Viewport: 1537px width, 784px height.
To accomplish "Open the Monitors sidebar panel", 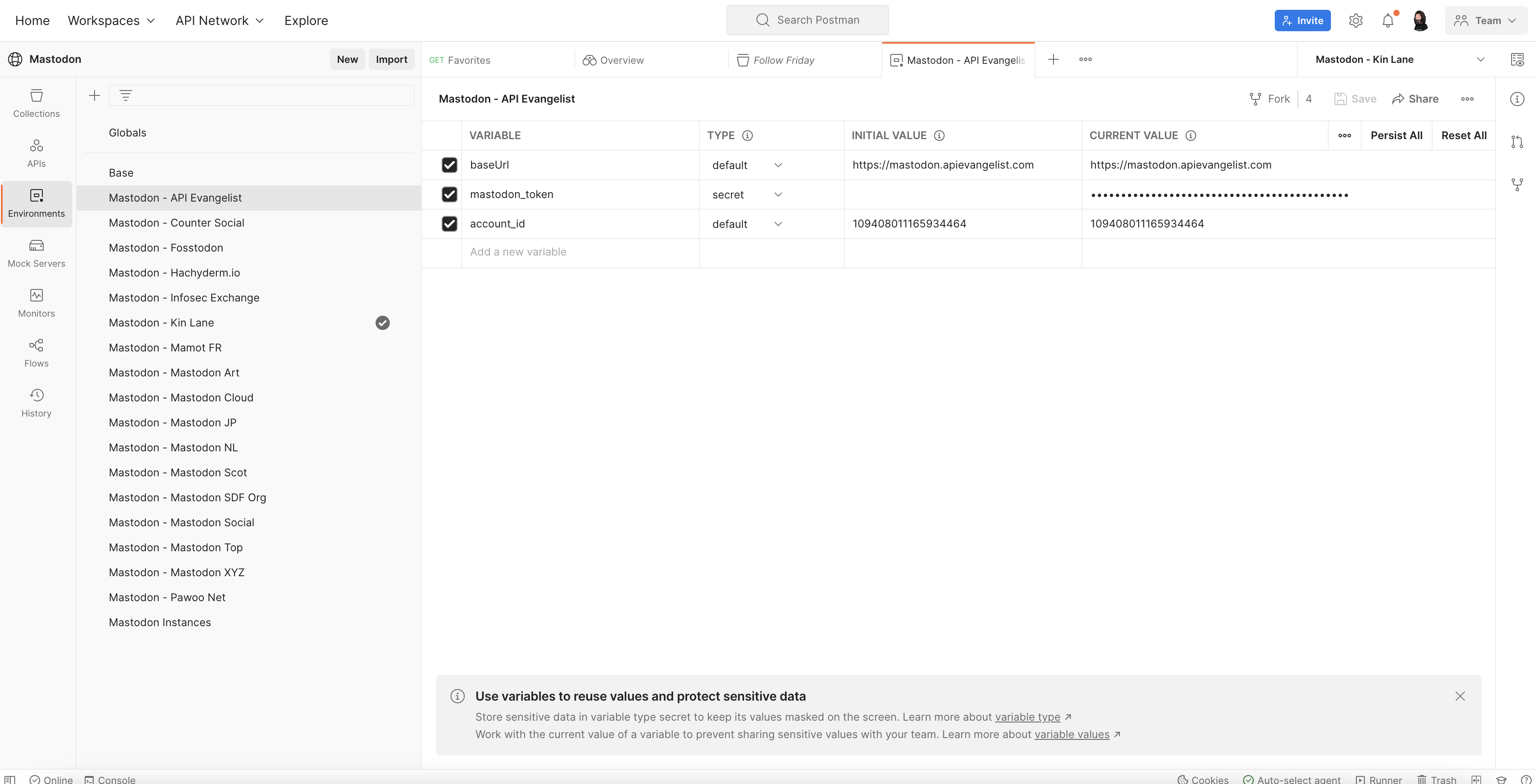I will point(37,303).
